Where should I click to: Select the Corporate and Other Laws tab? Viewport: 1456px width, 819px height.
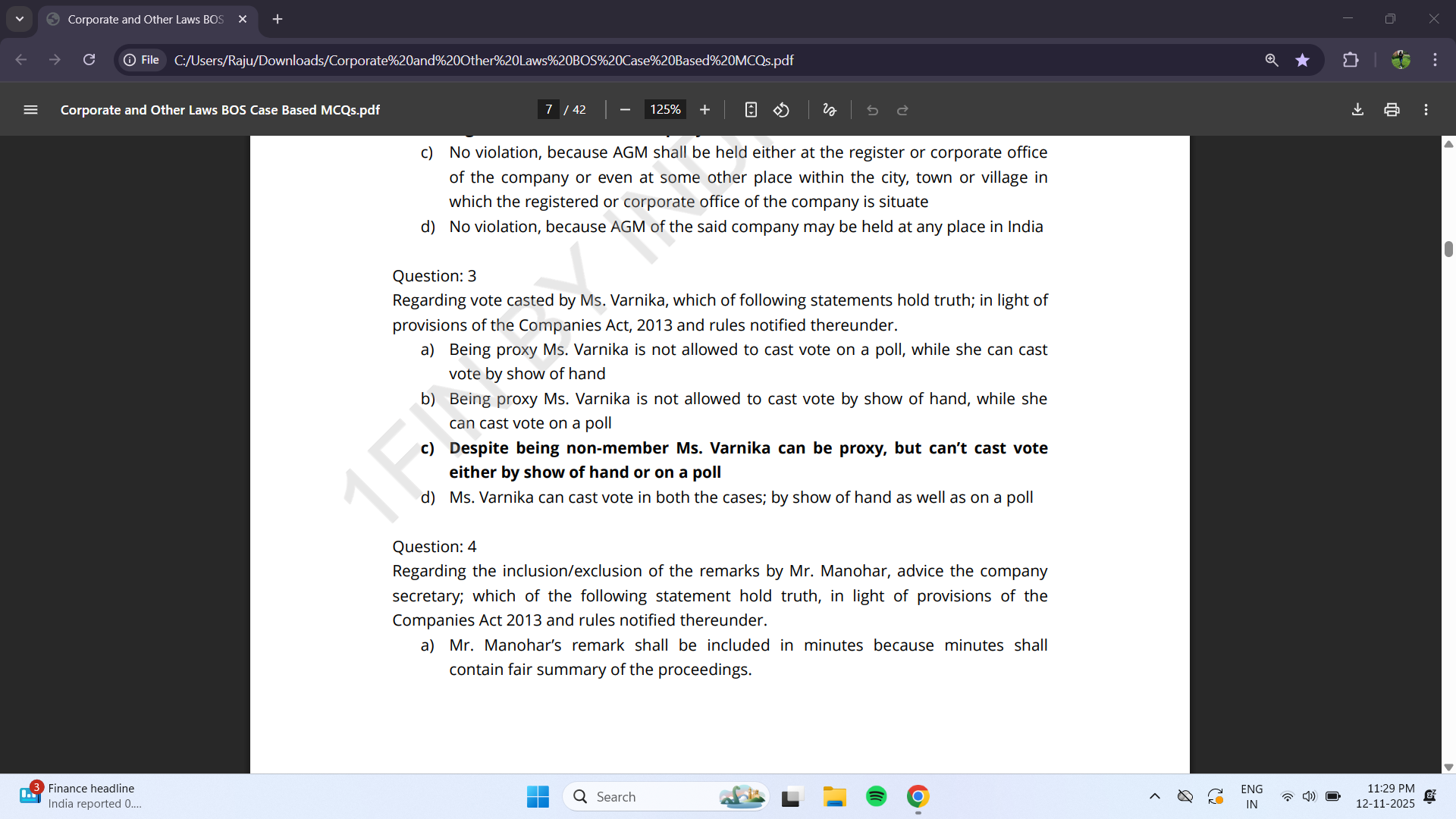tap(144, 19)
